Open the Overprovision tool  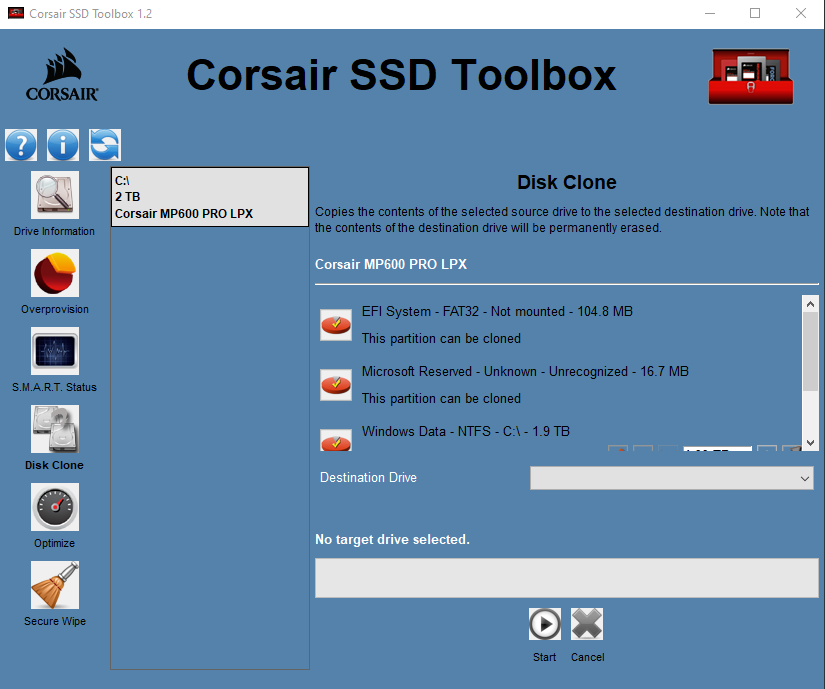click(x=55, y=274)
